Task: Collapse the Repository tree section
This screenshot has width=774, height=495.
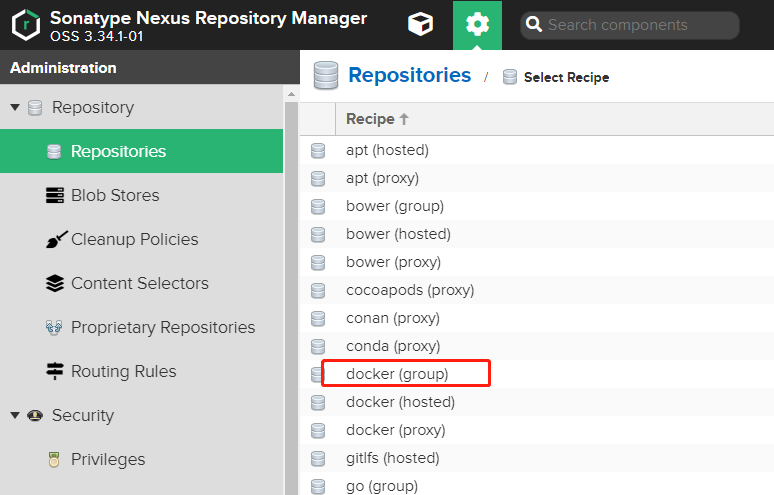Action: 15,108
